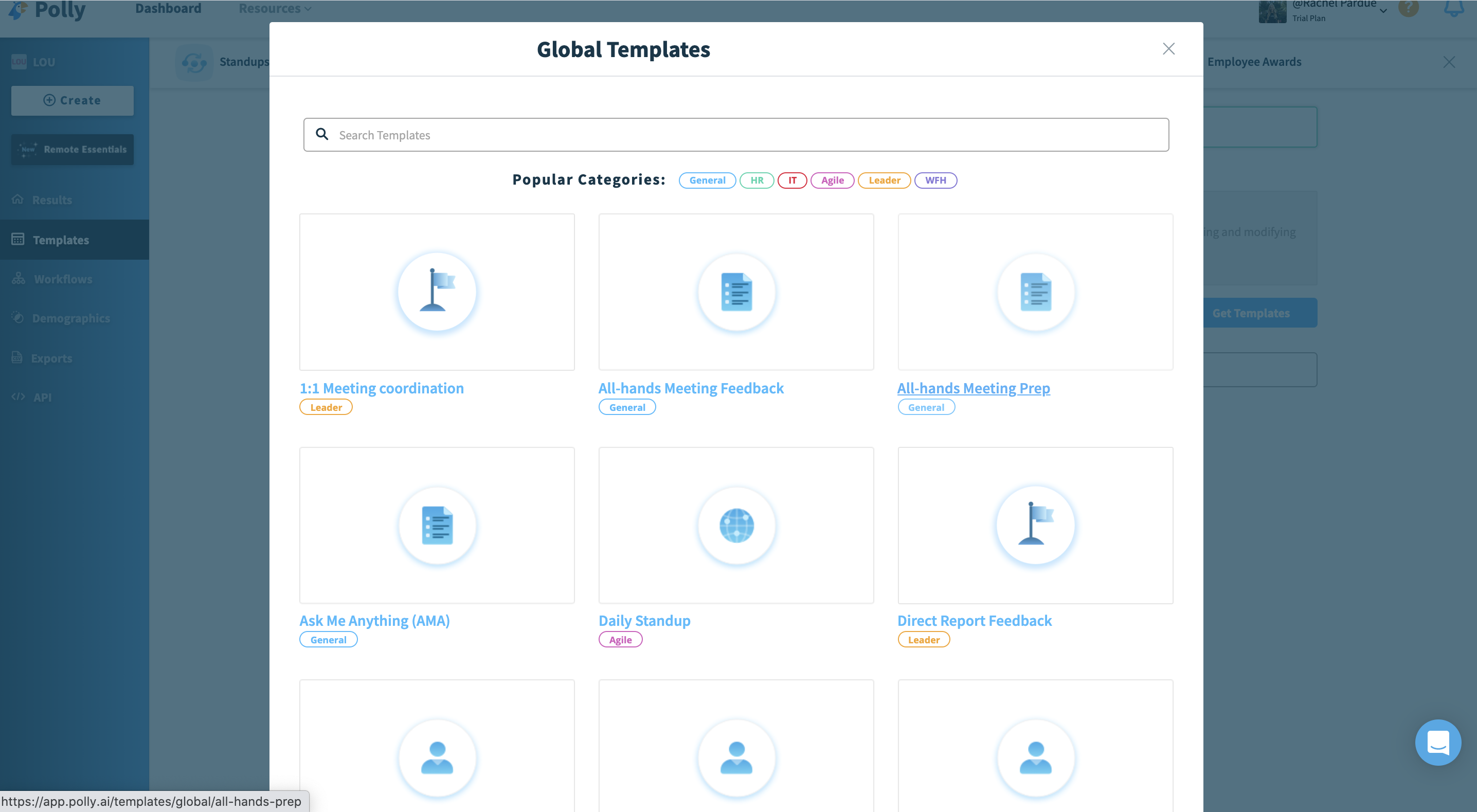Image resolution: width=1477 pixels, height=812 pixels.
Task: Open the Daily Standup template link
Action: (x=644, y=621)
